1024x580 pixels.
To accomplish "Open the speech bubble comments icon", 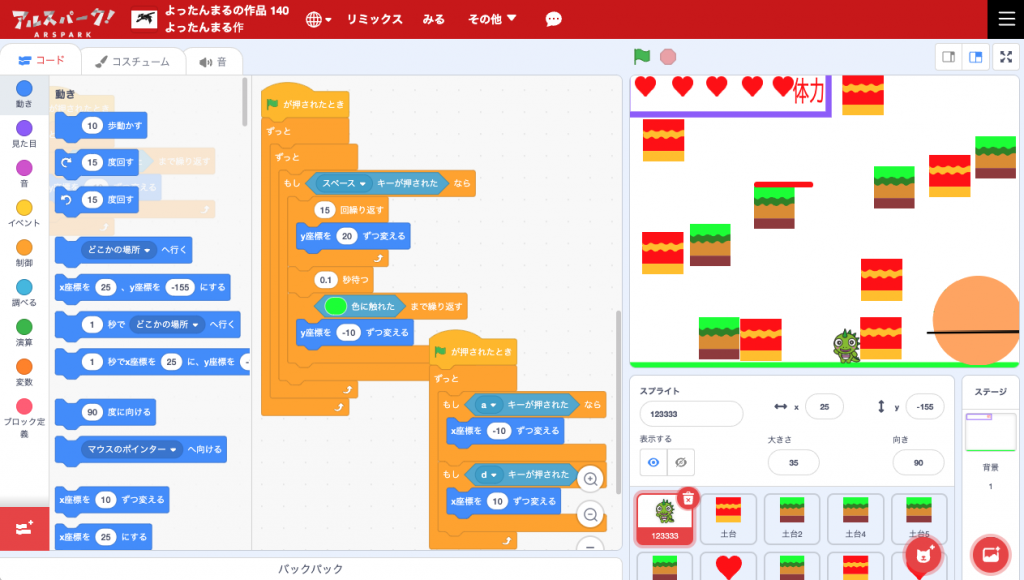I will (x=553, y=20).
